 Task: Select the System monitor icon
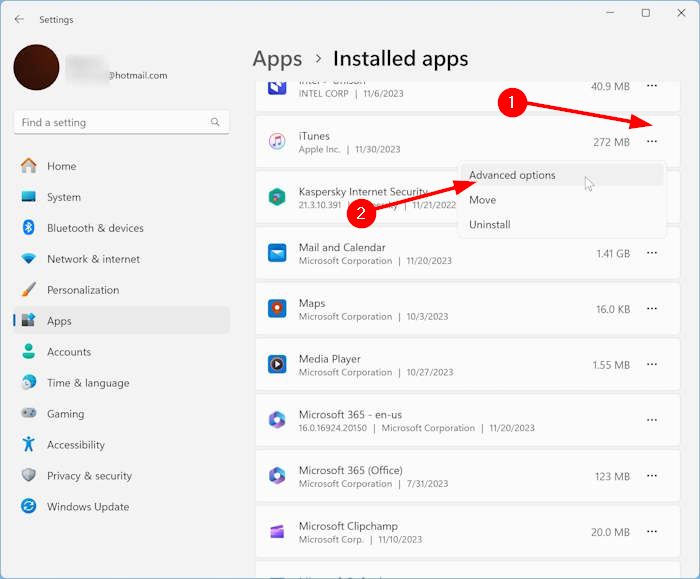(29, 197)
